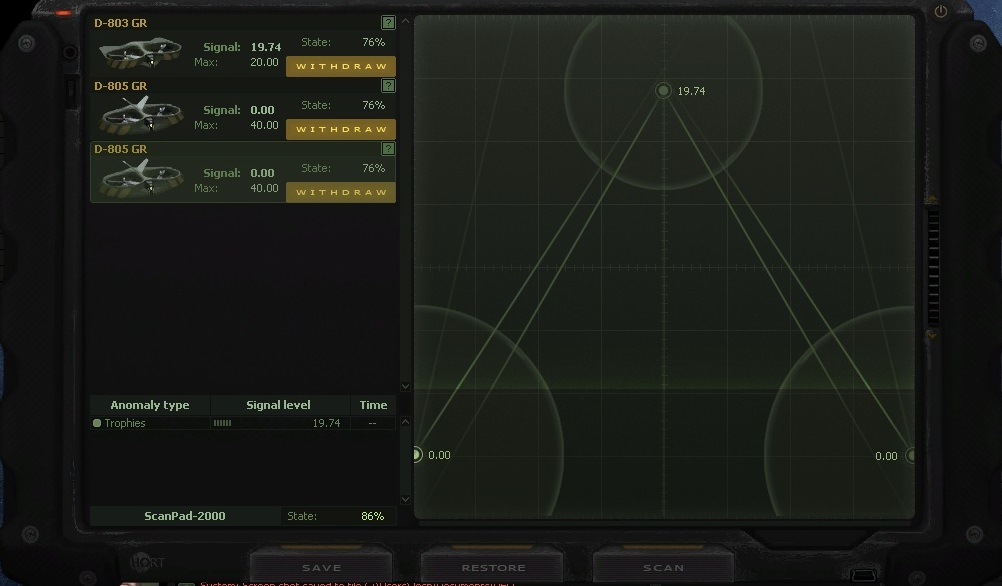The image size is (1002, 586).
Task: Click the ribbed zoom slider right of the map
Action: (x=934, y=268)
